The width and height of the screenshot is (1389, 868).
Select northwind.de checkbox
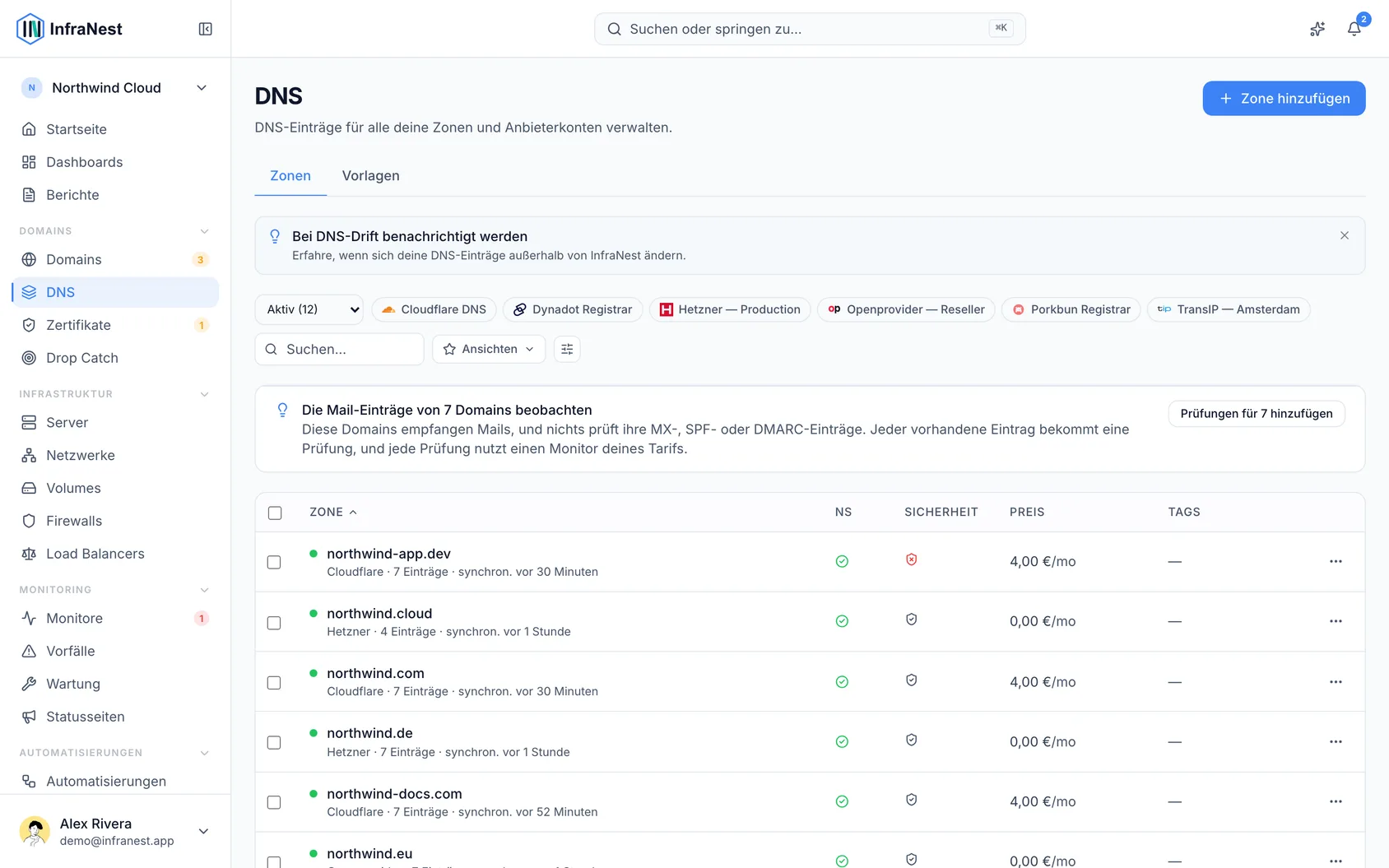pyautogui.click(x=274, y=742)
